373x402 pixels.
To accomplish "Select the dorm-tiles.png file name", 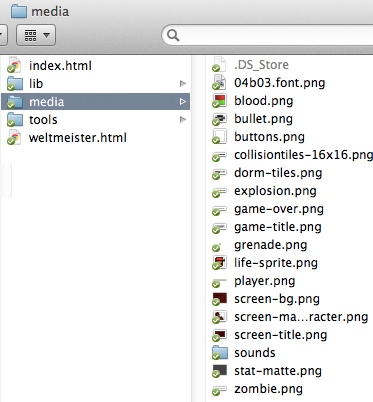I will [278, 173].
